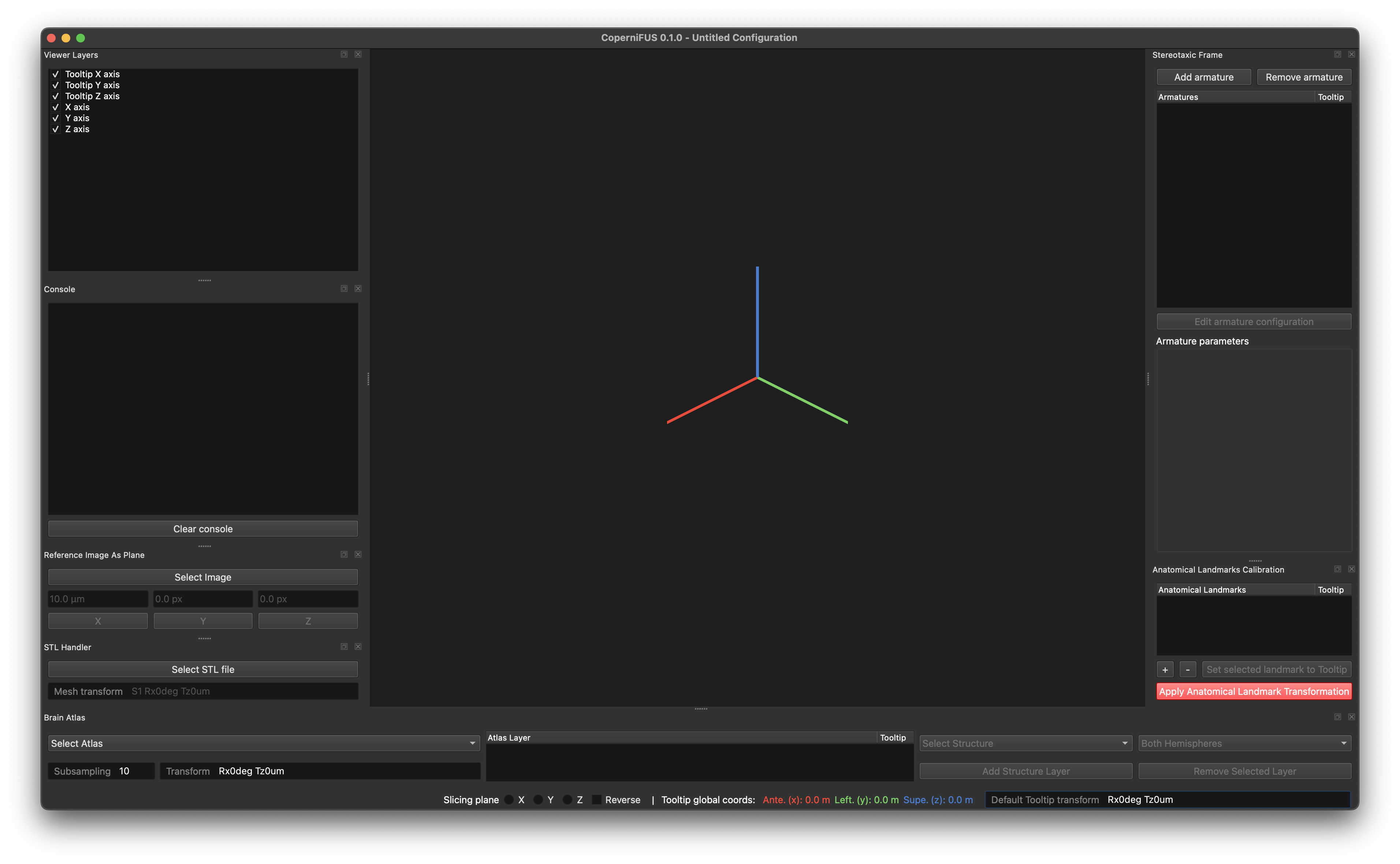The image size is (1400, 864).
Task: Uncheck the Tooltip X axis layer
Action: (55, 74)
